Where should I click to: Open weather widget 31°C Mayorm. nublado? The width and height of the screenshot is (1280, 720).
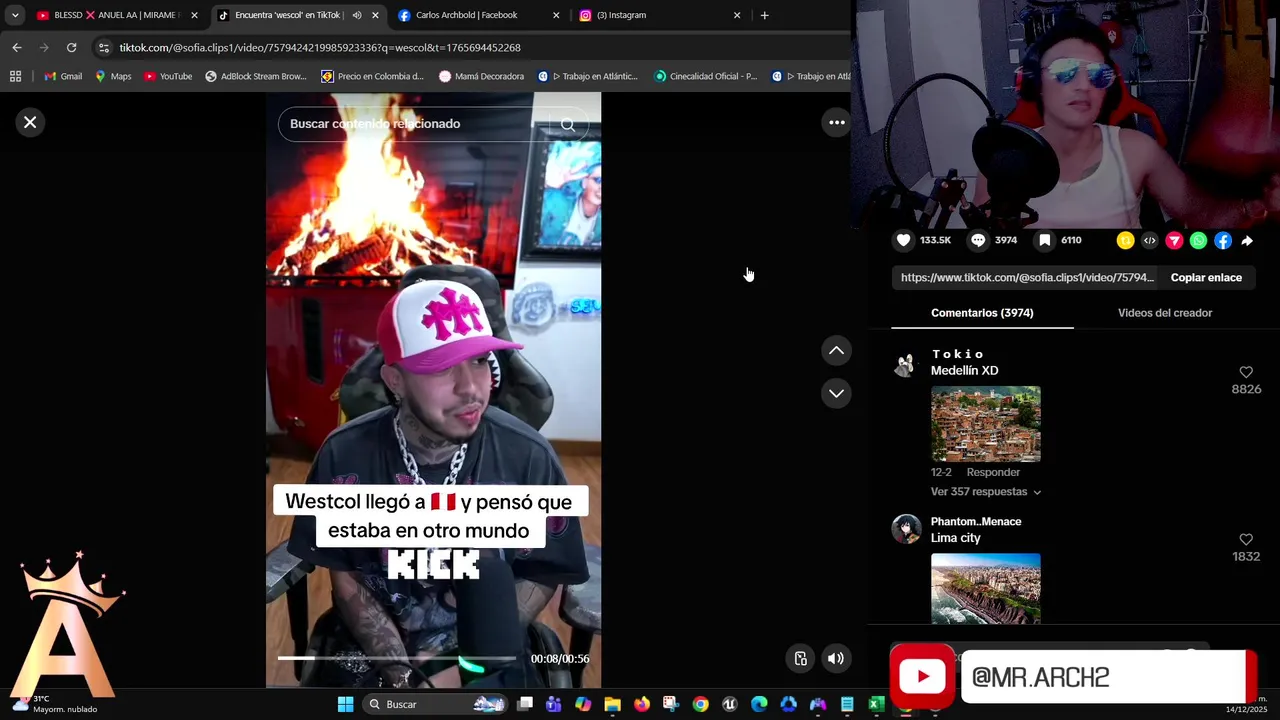55,704
